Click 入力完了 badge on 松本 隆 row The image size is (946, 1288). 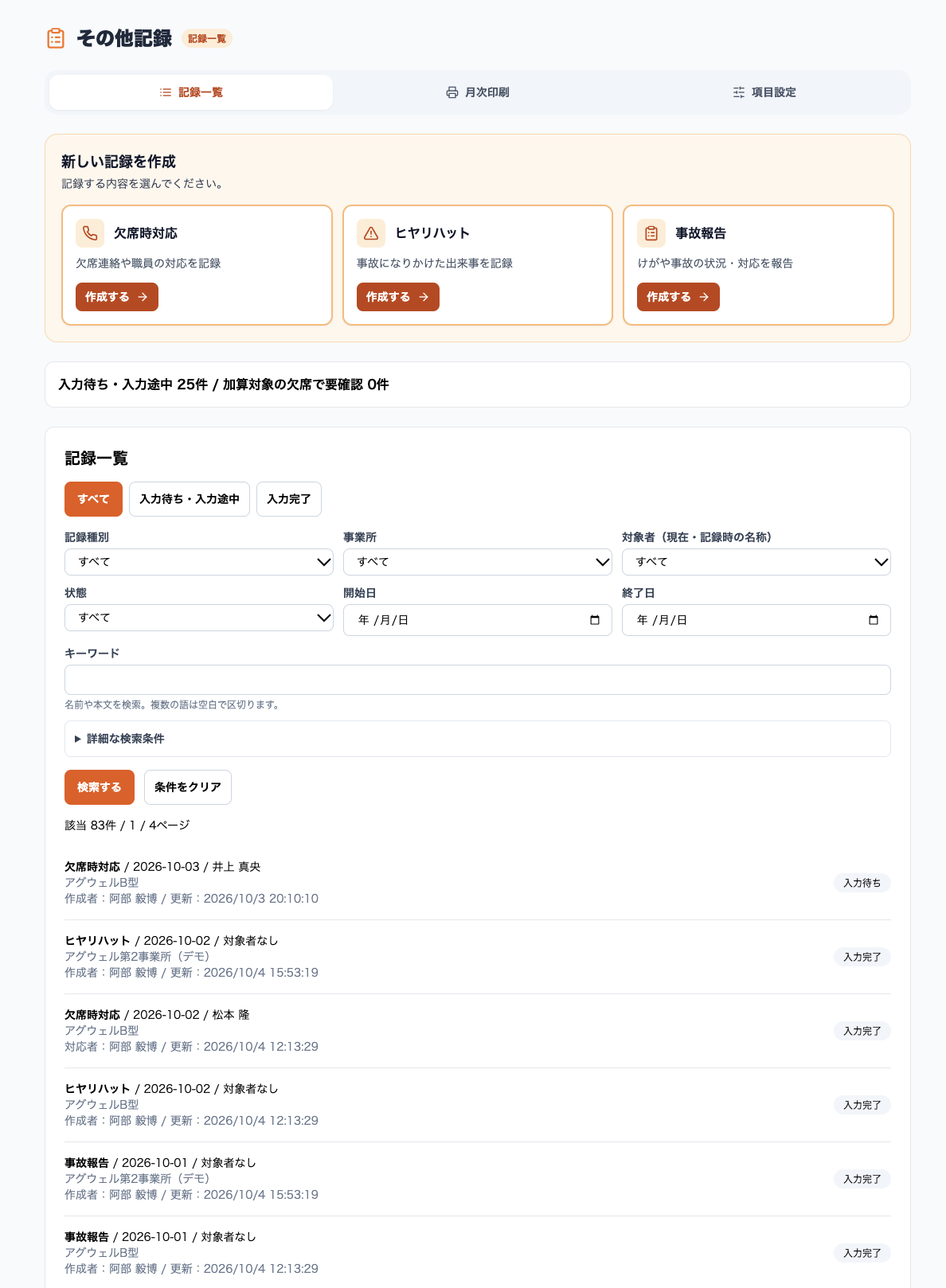(862, 1031)
